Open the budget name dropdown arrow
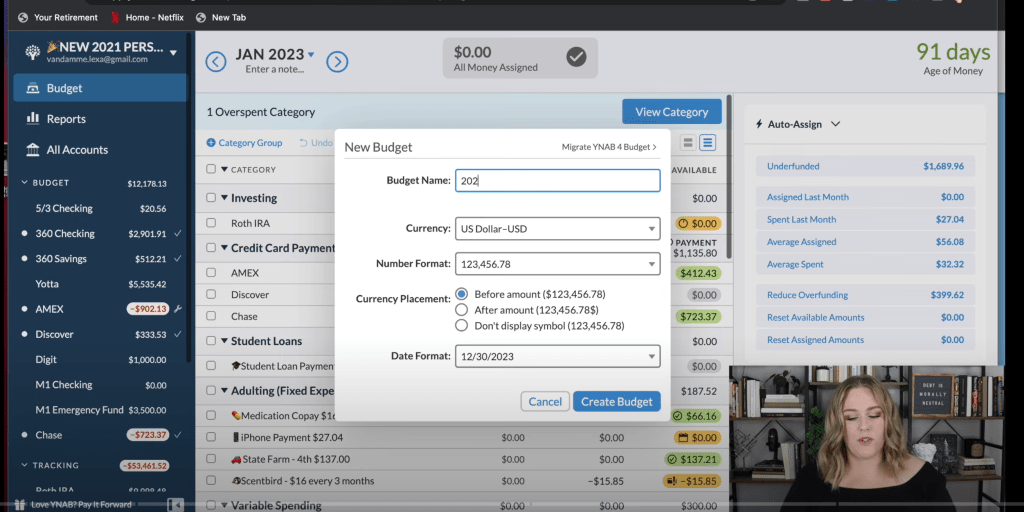The height and width of the screenshot is (512, 1024). [x=173, y=52]
